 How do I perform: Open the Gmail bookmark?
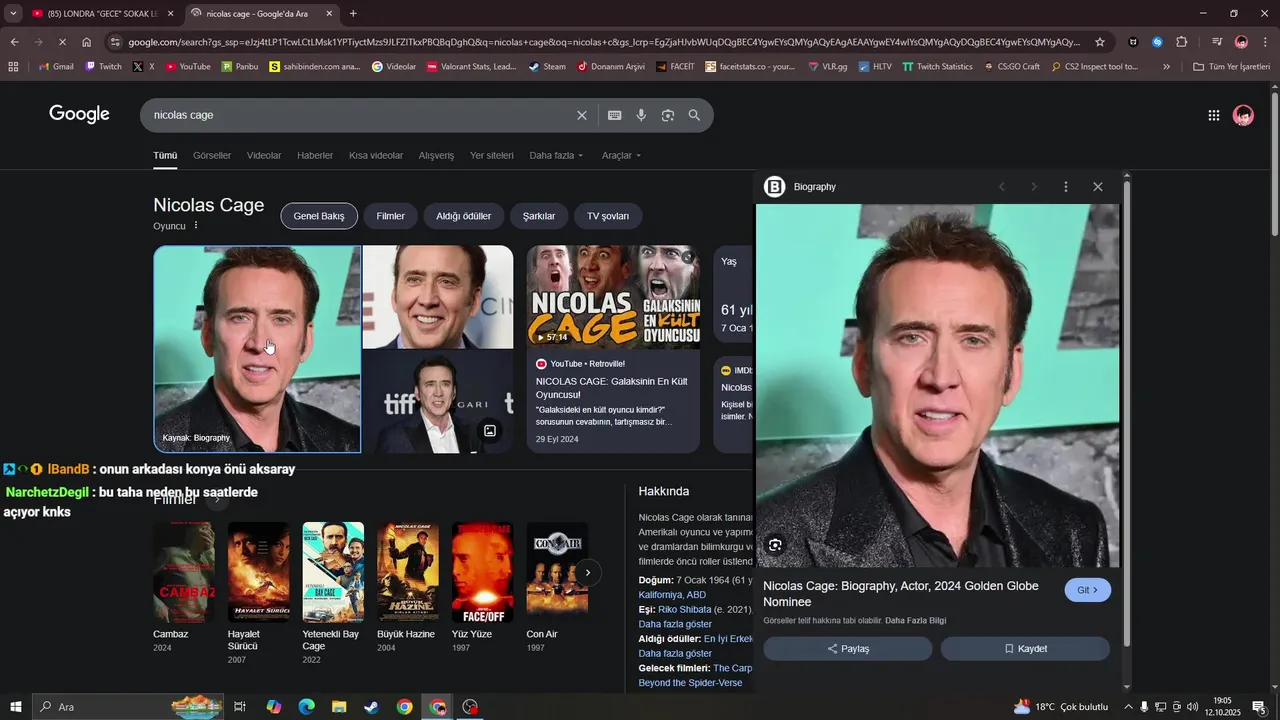[56, 67]
